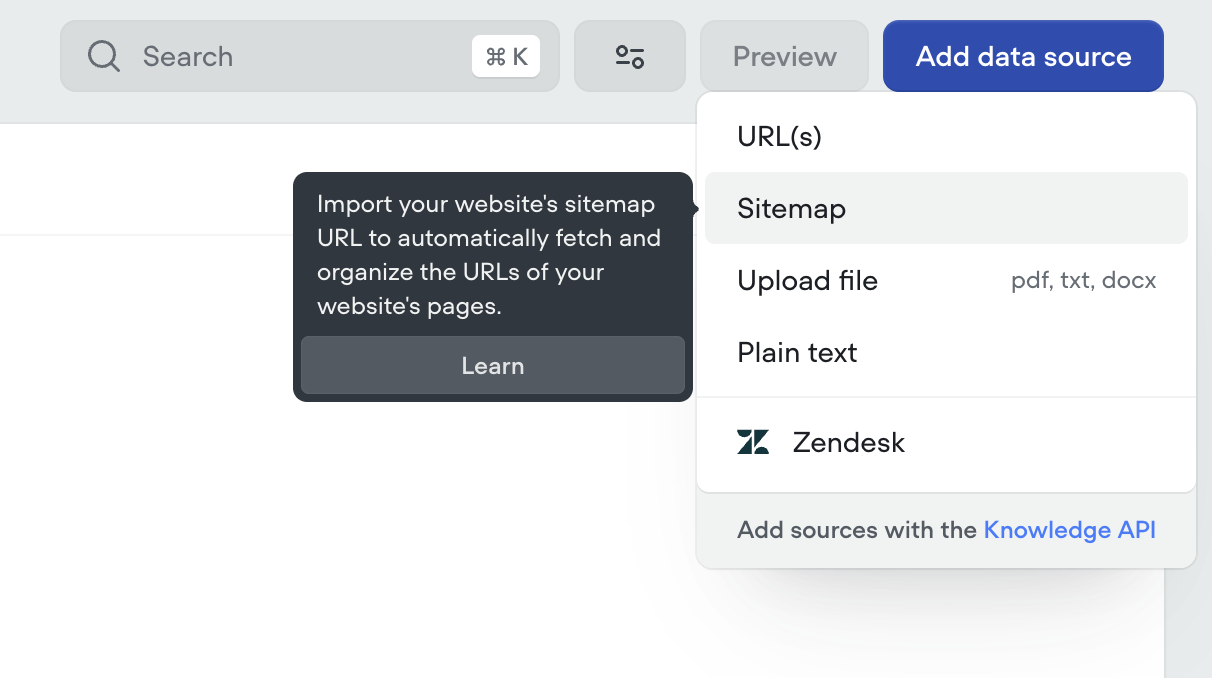Click the divider line above Zendesk
The image size is (1212, 678).
pyautogui.click(x=945, y=397)
